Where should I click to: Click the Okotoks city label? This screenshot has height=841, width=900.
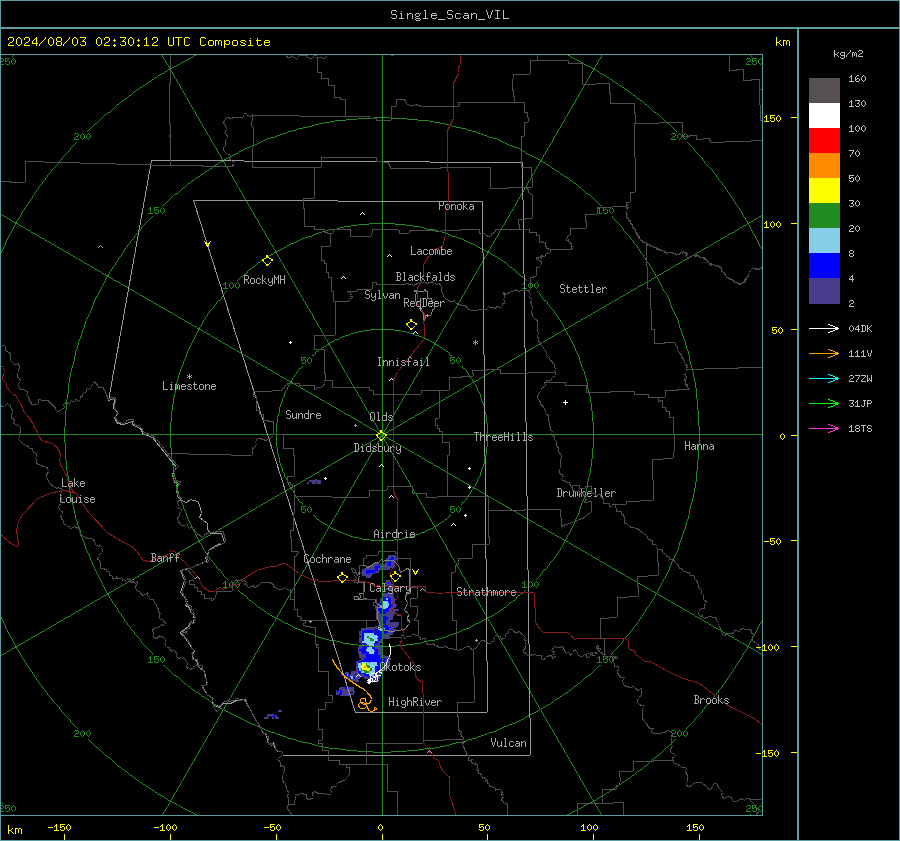[x=401, y=667]
